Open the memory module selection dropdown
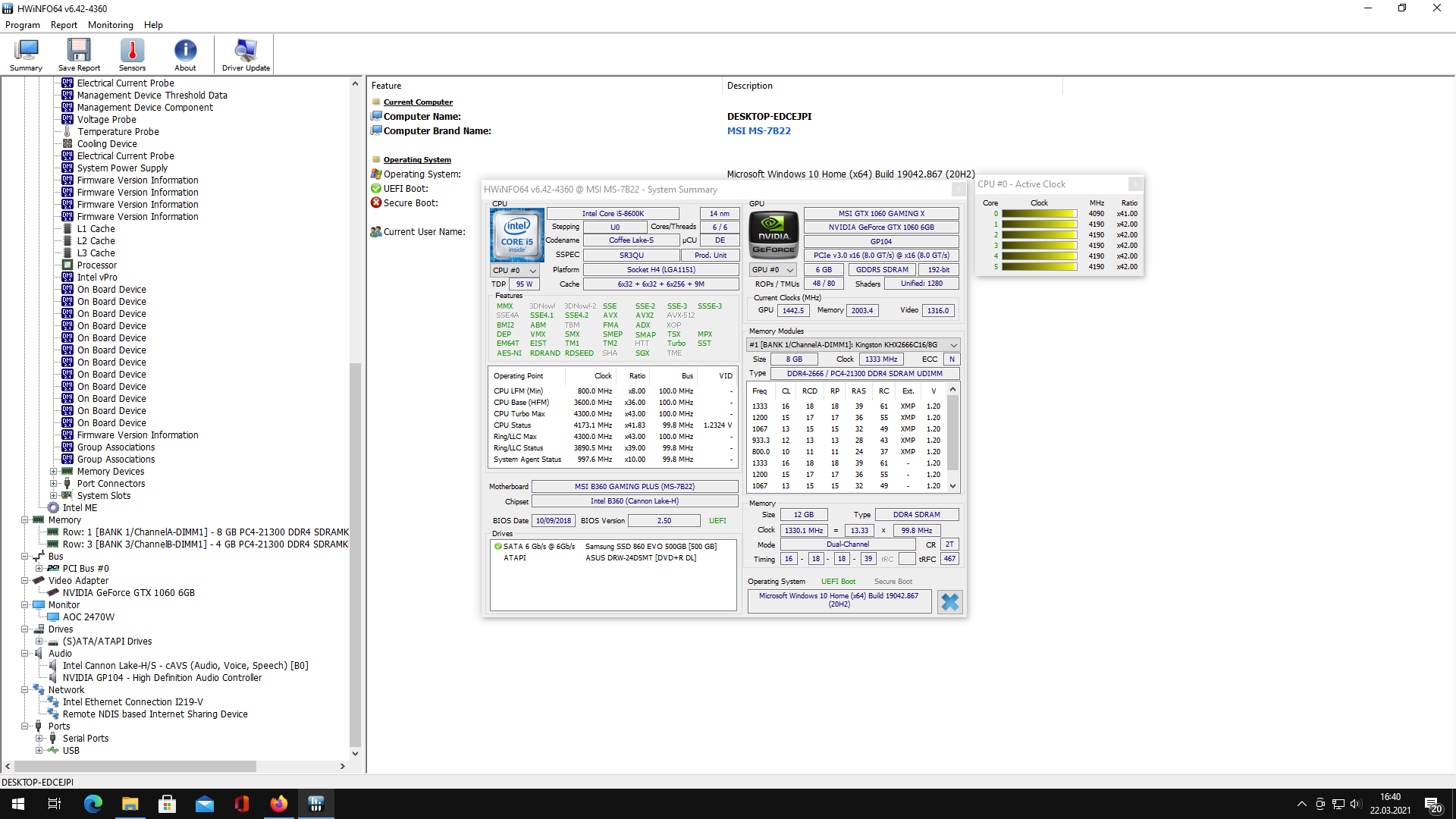 click(x=853, y=345)
